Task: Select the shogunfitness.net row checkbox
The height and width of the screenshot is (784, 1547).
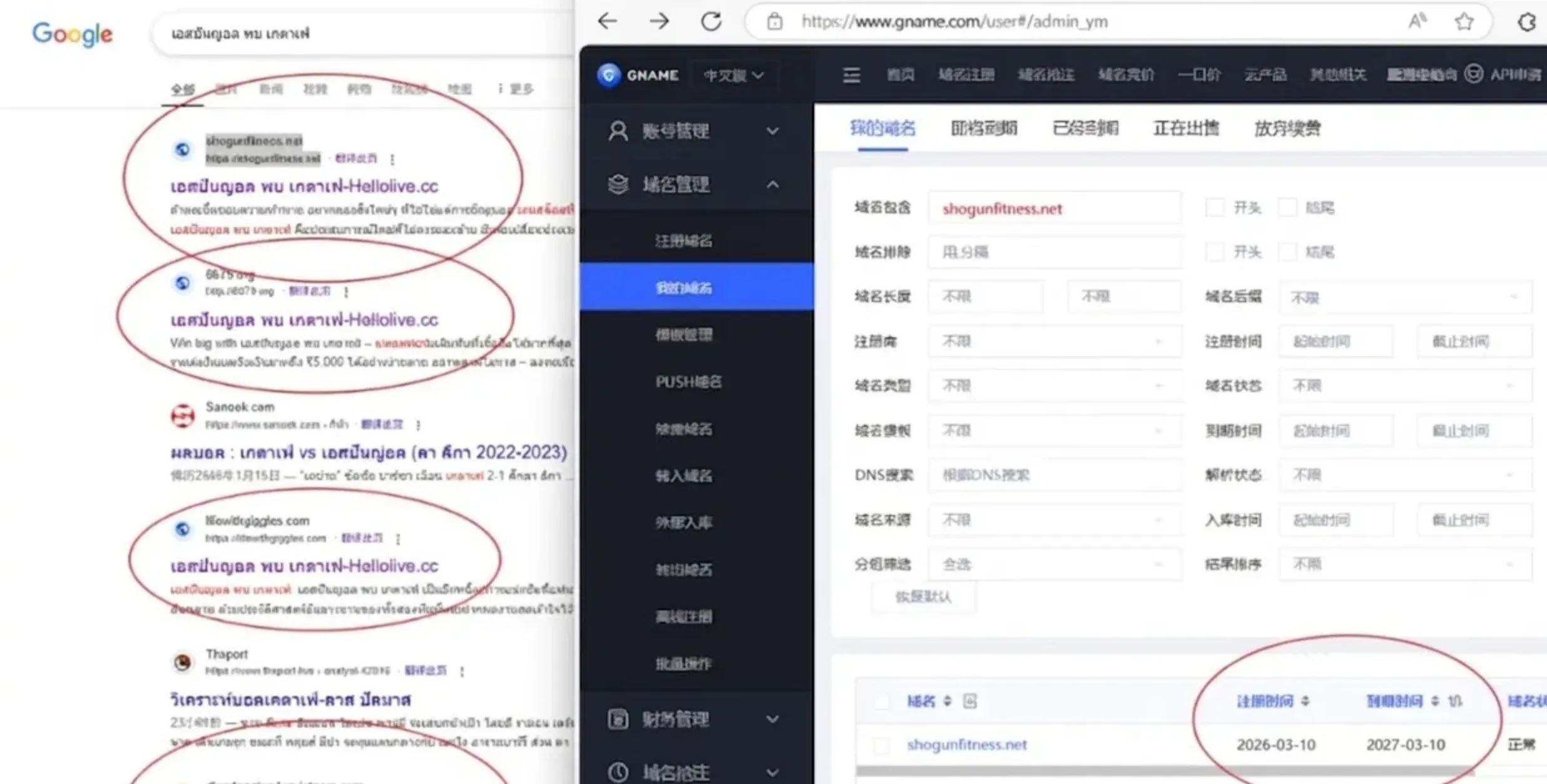Action: click(x=881, y=745)
